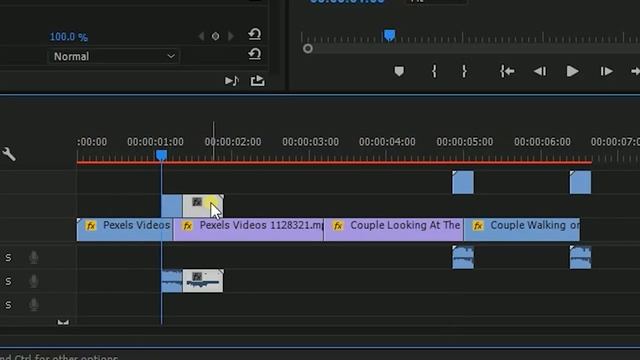Open the Normal blend mode dropdown
640x360 pixels.
[114, 56]
